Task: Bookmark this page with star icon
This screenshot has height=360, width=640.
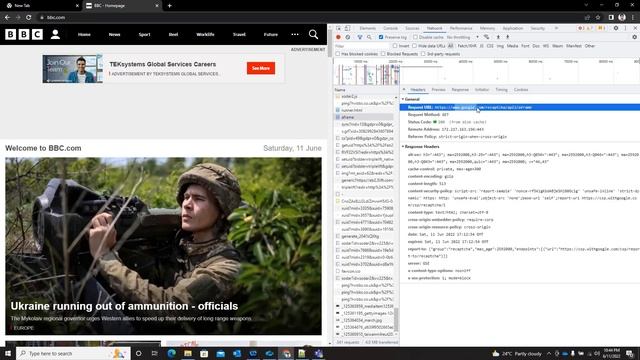Action: [x=598, y=18]
